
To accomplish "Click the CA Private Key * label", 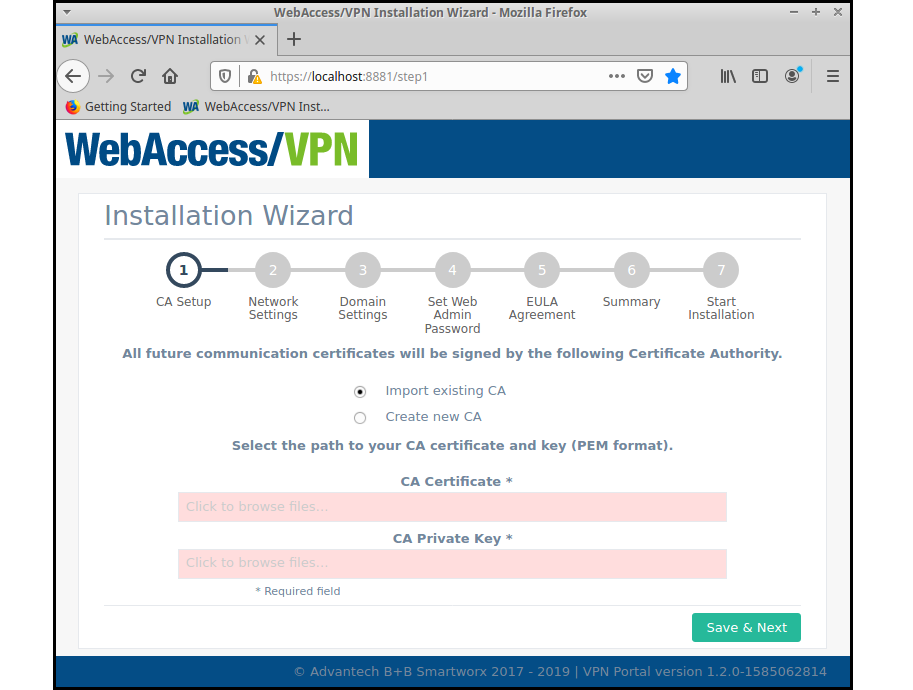I will pos(452,539).
